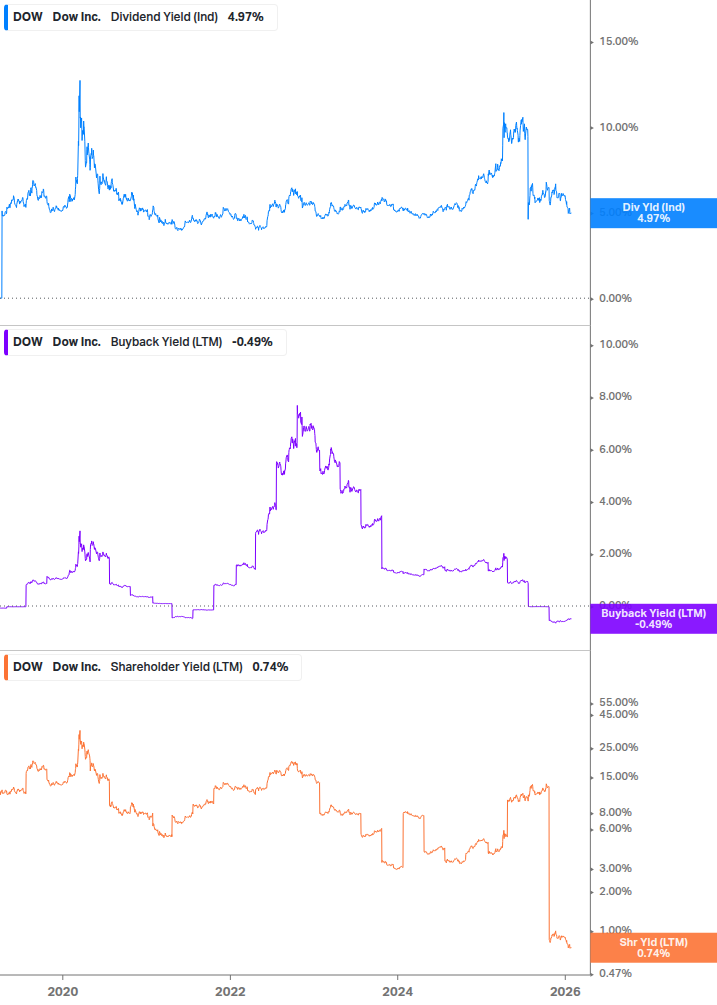
Task: Click Dow Inc. in the Shareholder Yield legend
Action: pos(77,667)
